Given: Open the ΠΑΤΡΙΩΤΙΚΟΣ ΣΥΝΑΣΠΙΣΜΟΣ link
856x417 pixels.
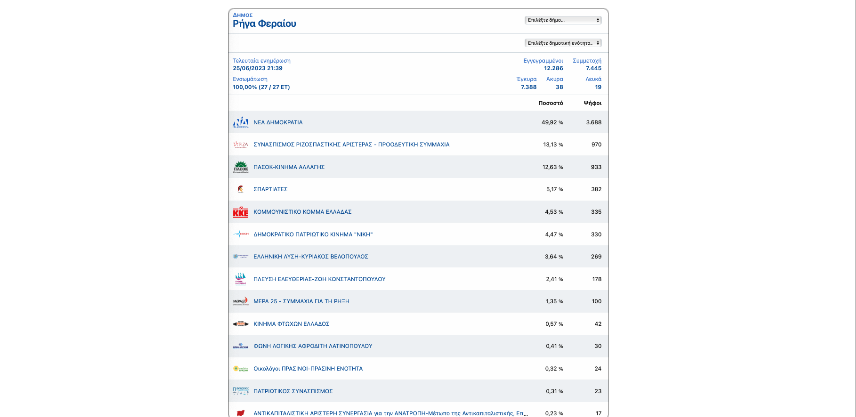Looking at the screenshot, I should 293,391.
